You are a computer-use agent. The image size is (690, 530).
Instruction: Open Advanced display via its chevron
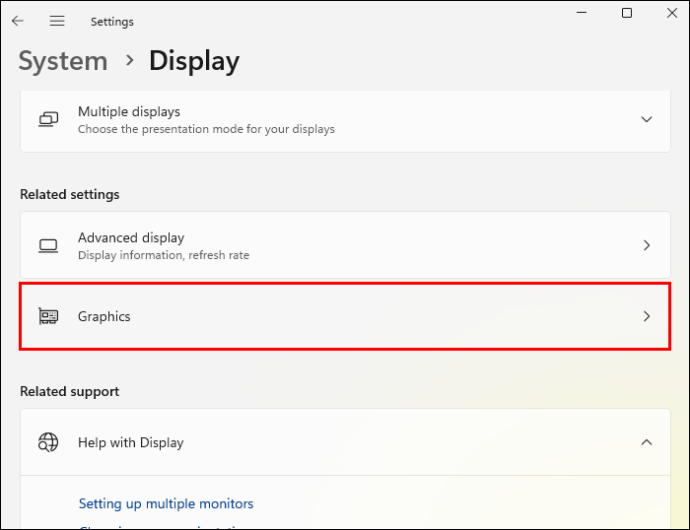click(x=646, y=245)
